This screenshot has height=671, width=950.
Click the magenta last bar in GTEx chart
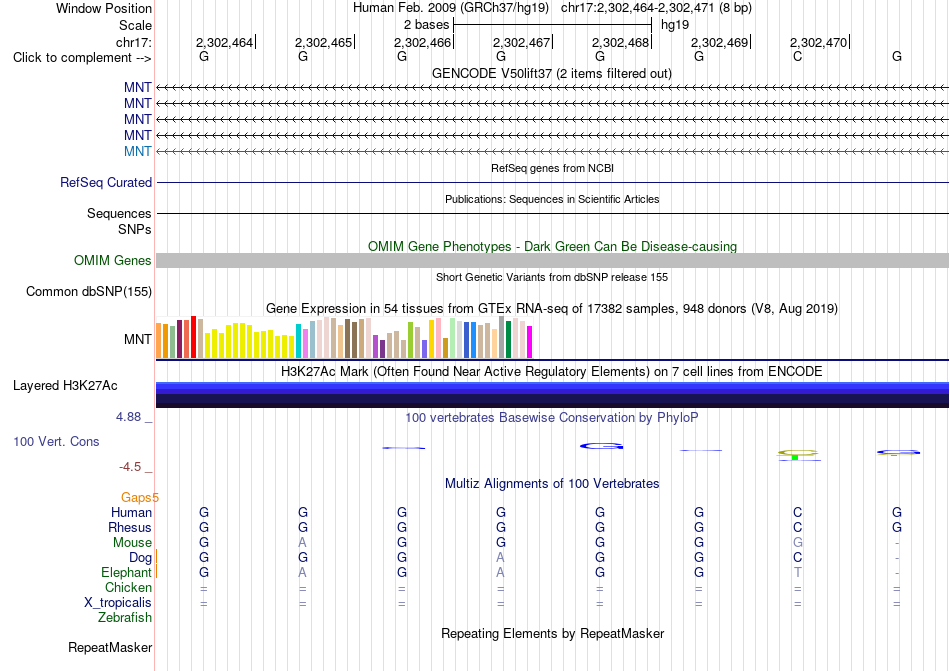(530, 342)
